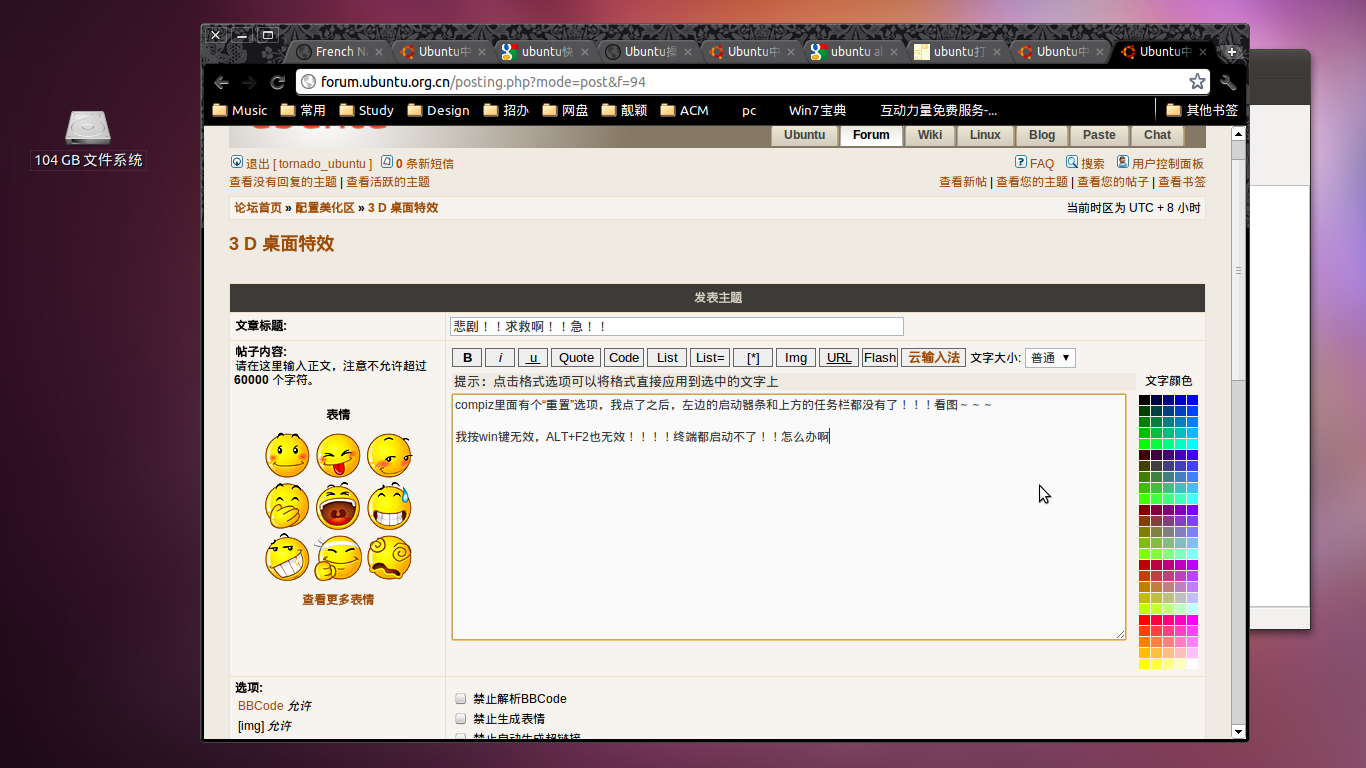Insert the toothy squint-eyed grin emoticon
Image resolution: width=1366 pixels, height=768 pixels.
click(287, 558)
